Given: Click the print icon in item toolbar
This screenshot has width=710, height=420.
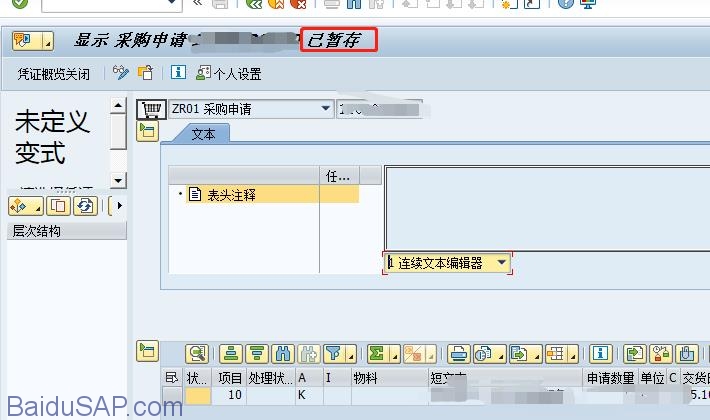Looking at the screenshot, I should 458,353.
